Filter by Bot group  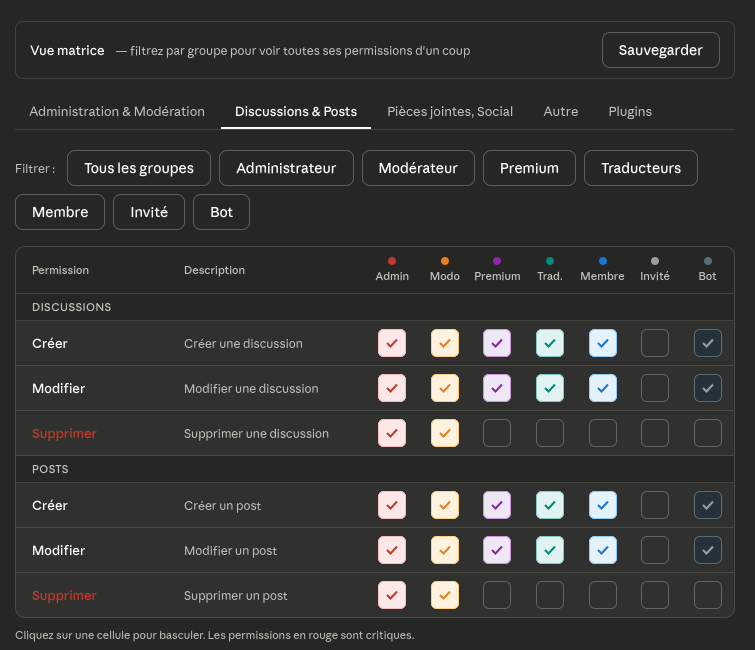click(x=221, y=212)
